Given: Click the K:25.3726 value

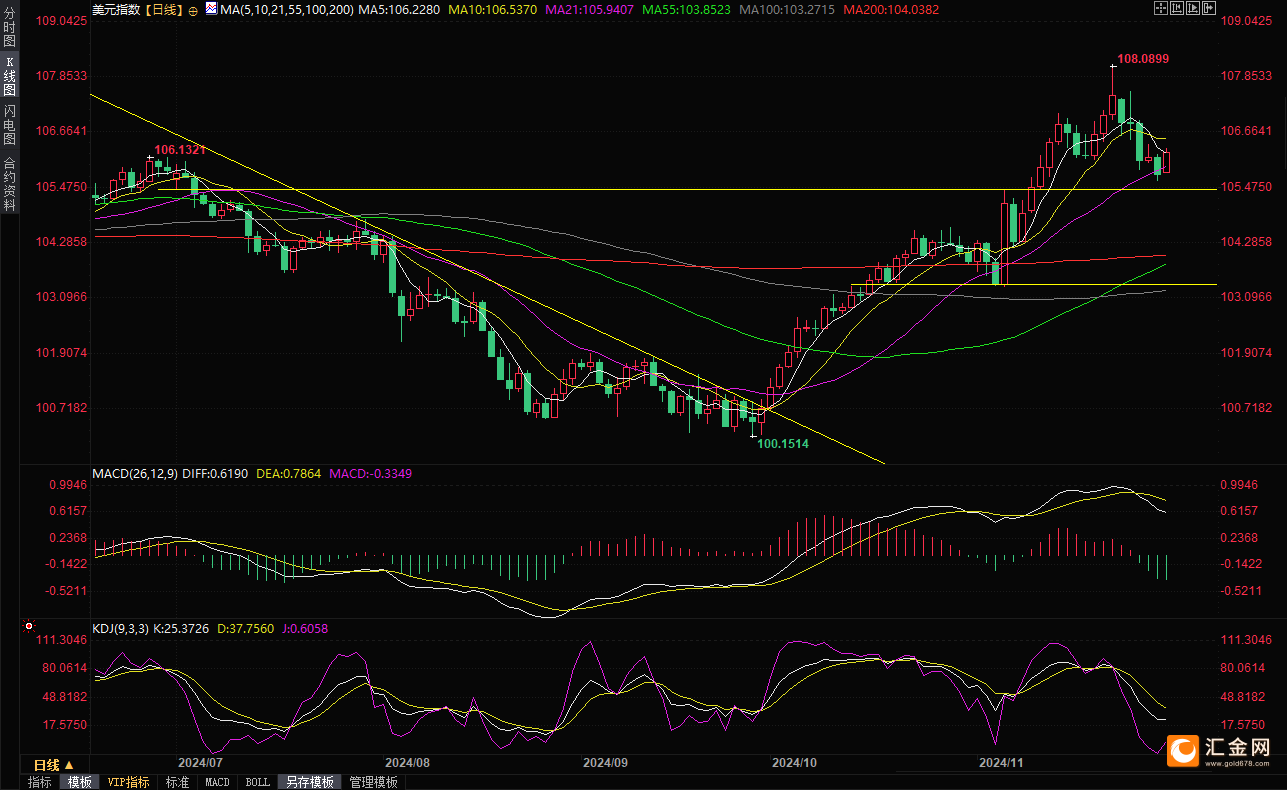Looking at the screenshot, I should coord(182,629).
